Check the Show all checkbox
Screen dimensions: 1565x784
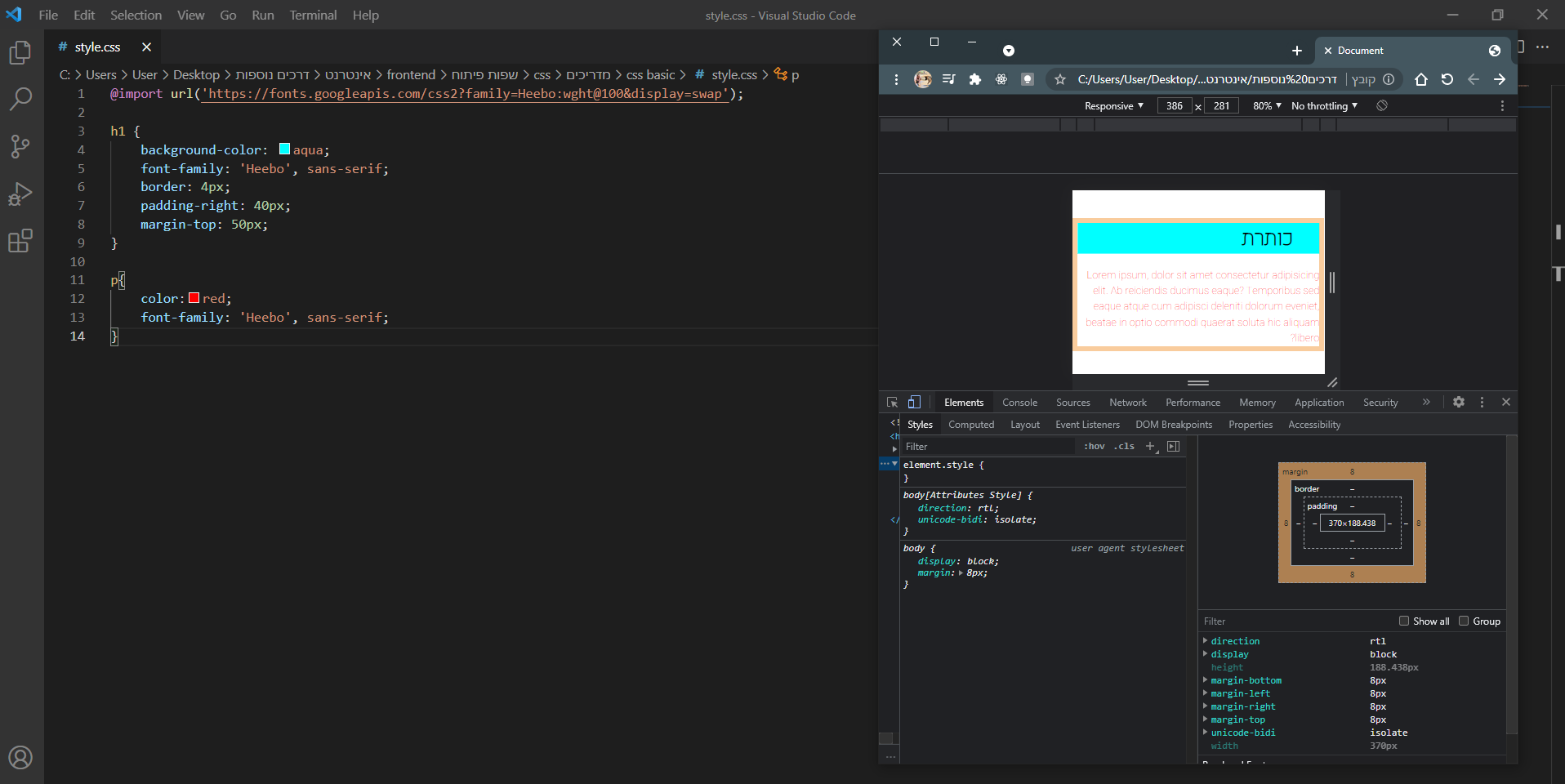click(1404, 621)
